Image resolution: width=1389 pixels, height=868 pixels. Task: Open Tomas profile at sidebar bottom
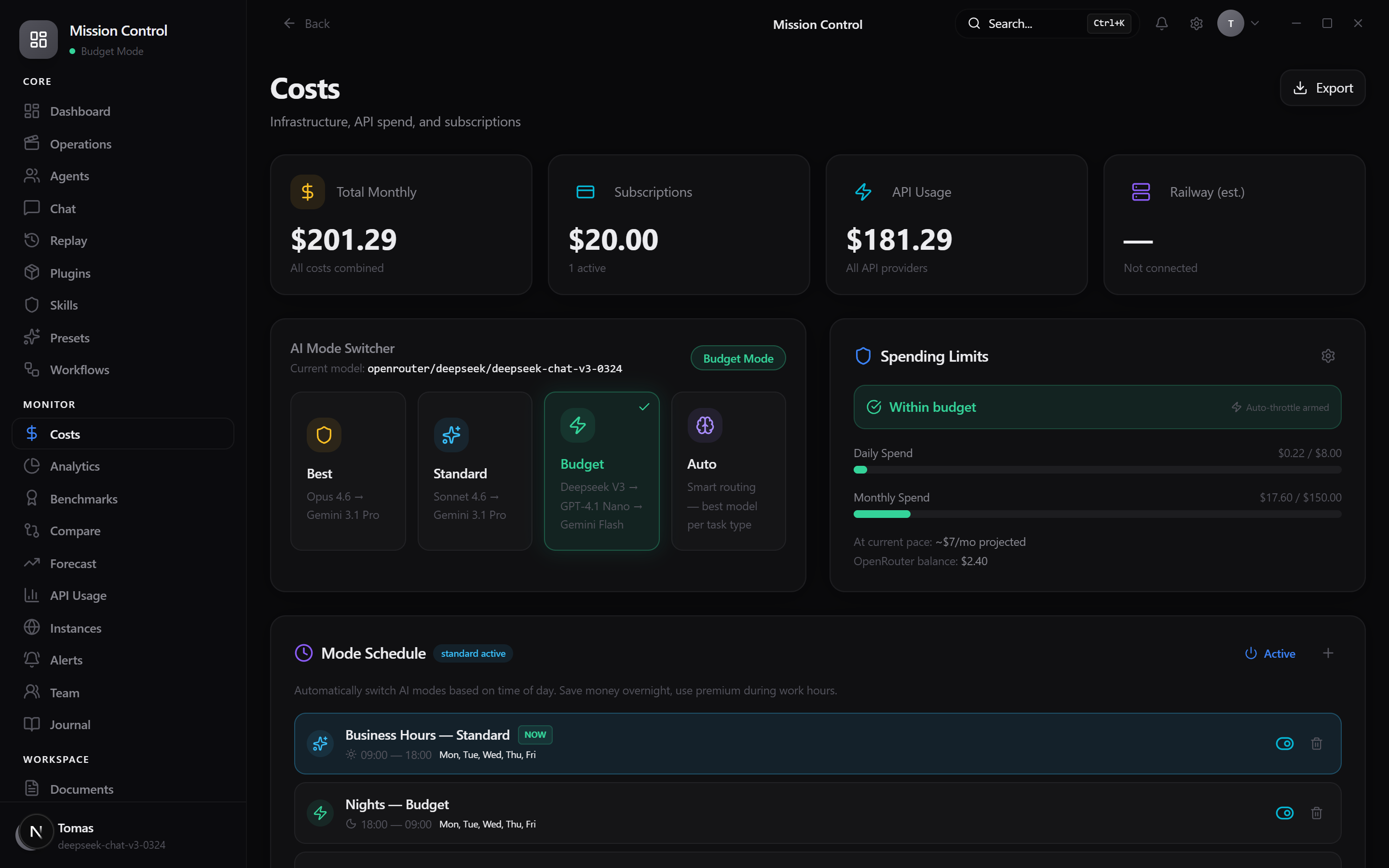pos(123,835)
